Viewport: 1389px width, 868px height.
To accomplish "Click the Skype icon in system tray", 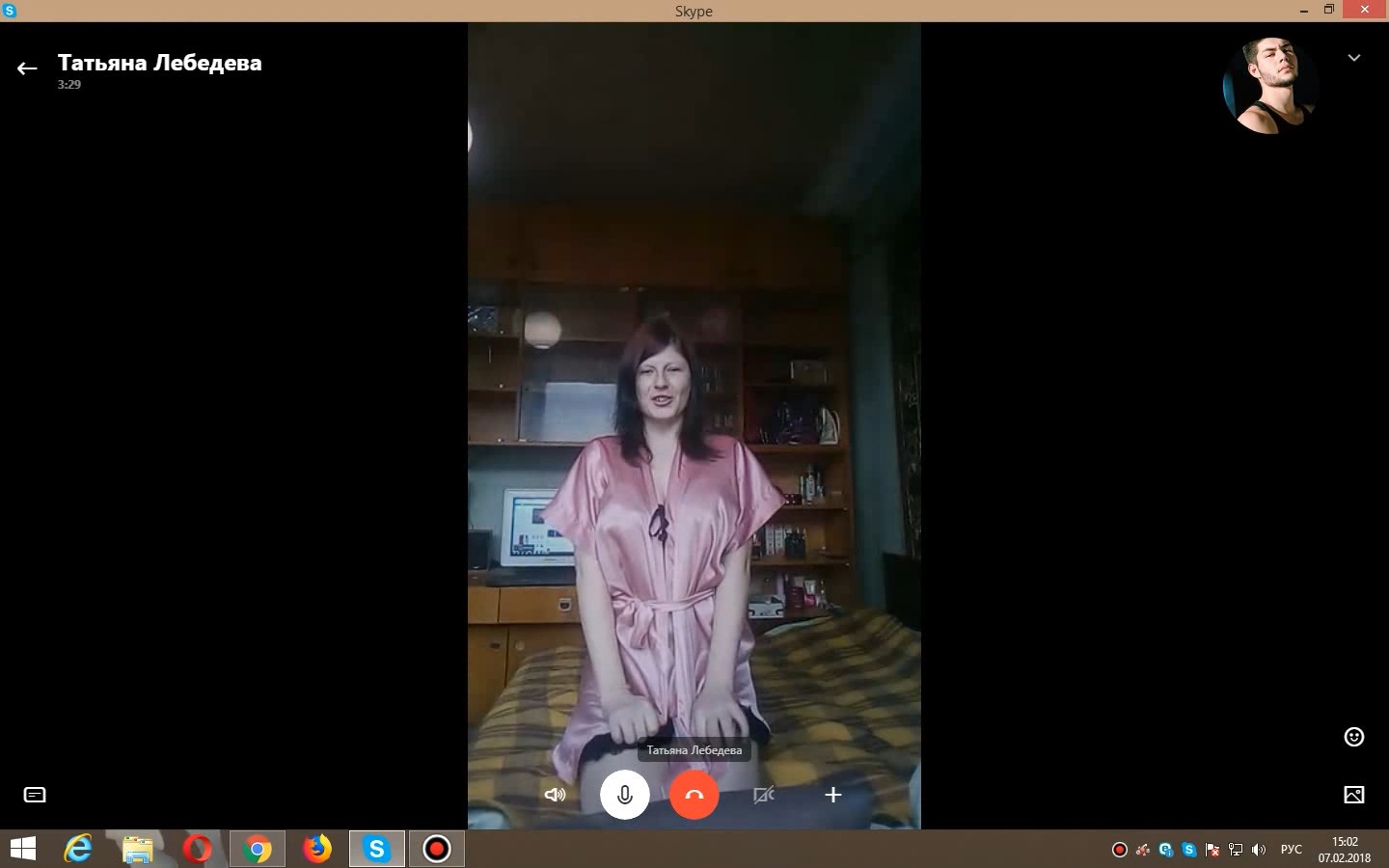I will click(1189, 850).
